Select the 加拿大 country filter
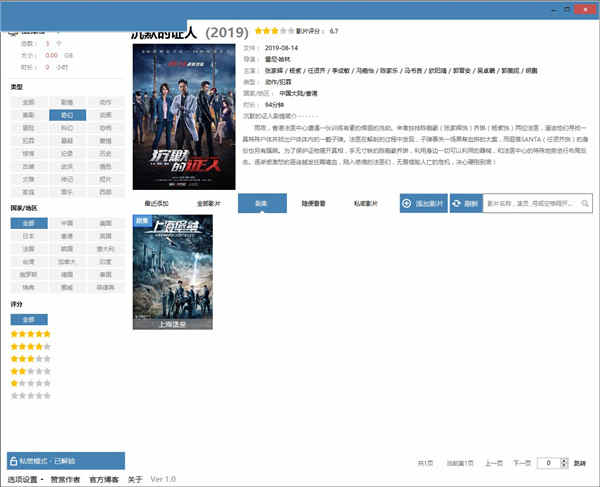This screenshot has height=487, width=600. pos(67,262)
